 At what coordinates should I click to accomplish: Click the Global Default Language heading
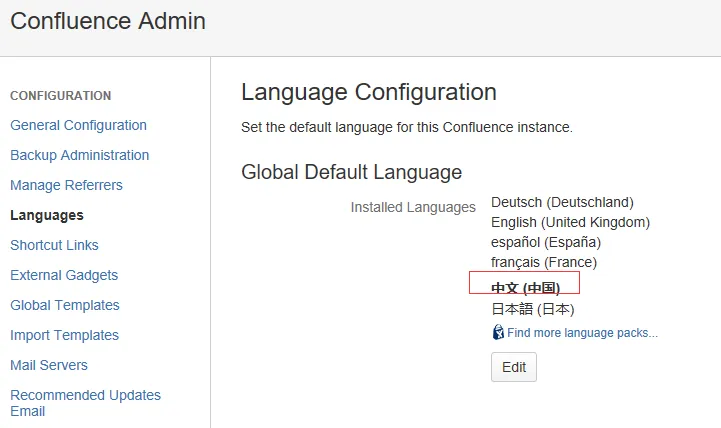(351, 172)
